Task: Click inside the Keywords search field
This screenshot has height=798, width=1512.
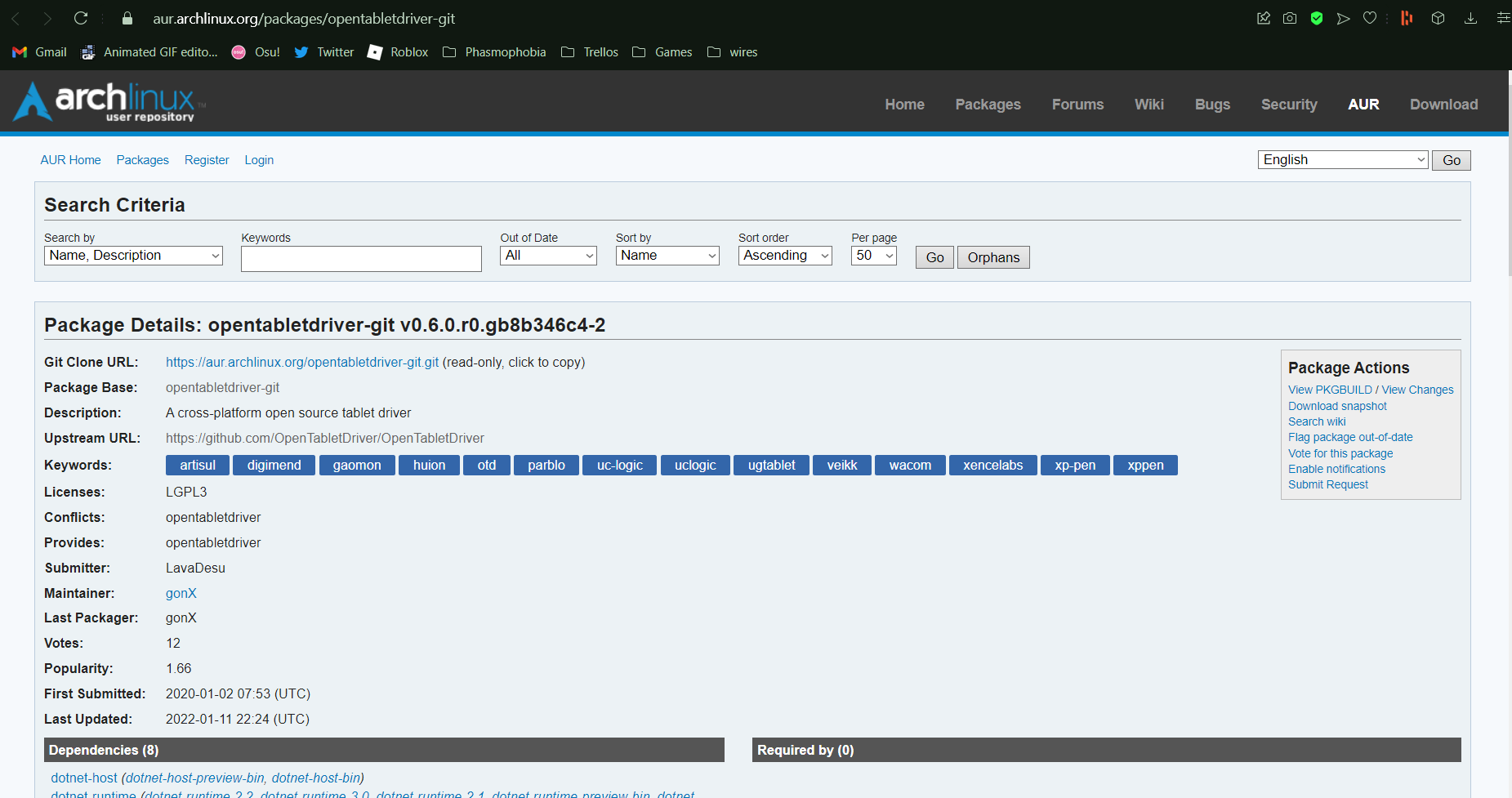Action: (360, 258)
